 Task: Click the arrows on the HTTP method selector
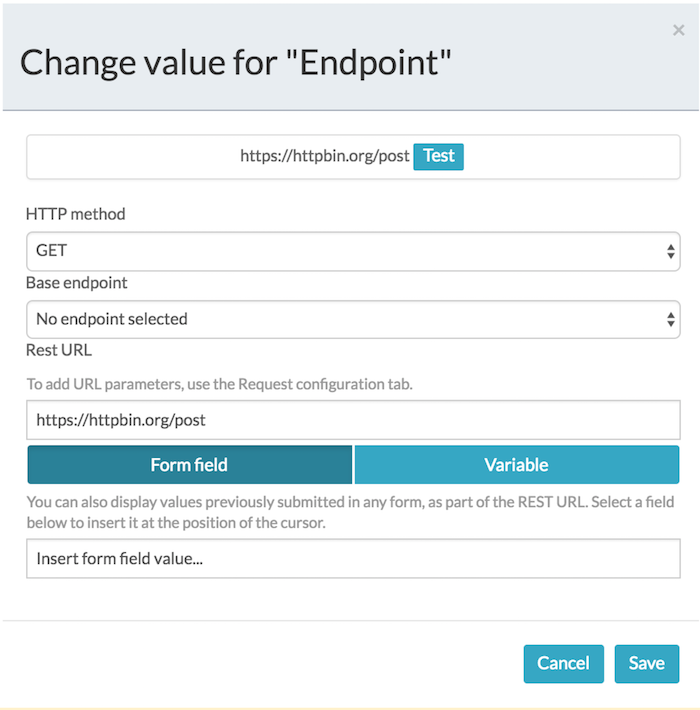point(671,253)
